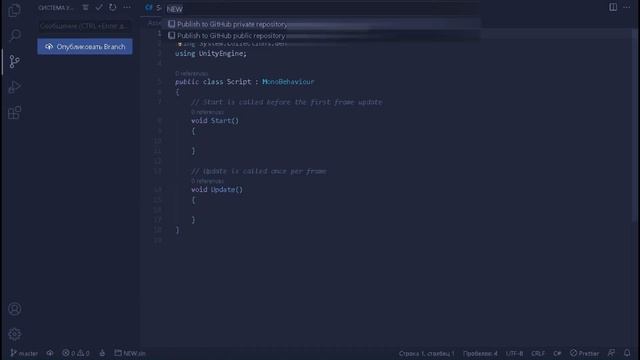Click the commit message input field
Image resolution: width=640 pixels, height=360 pixels.
click(x=85, y=26)
